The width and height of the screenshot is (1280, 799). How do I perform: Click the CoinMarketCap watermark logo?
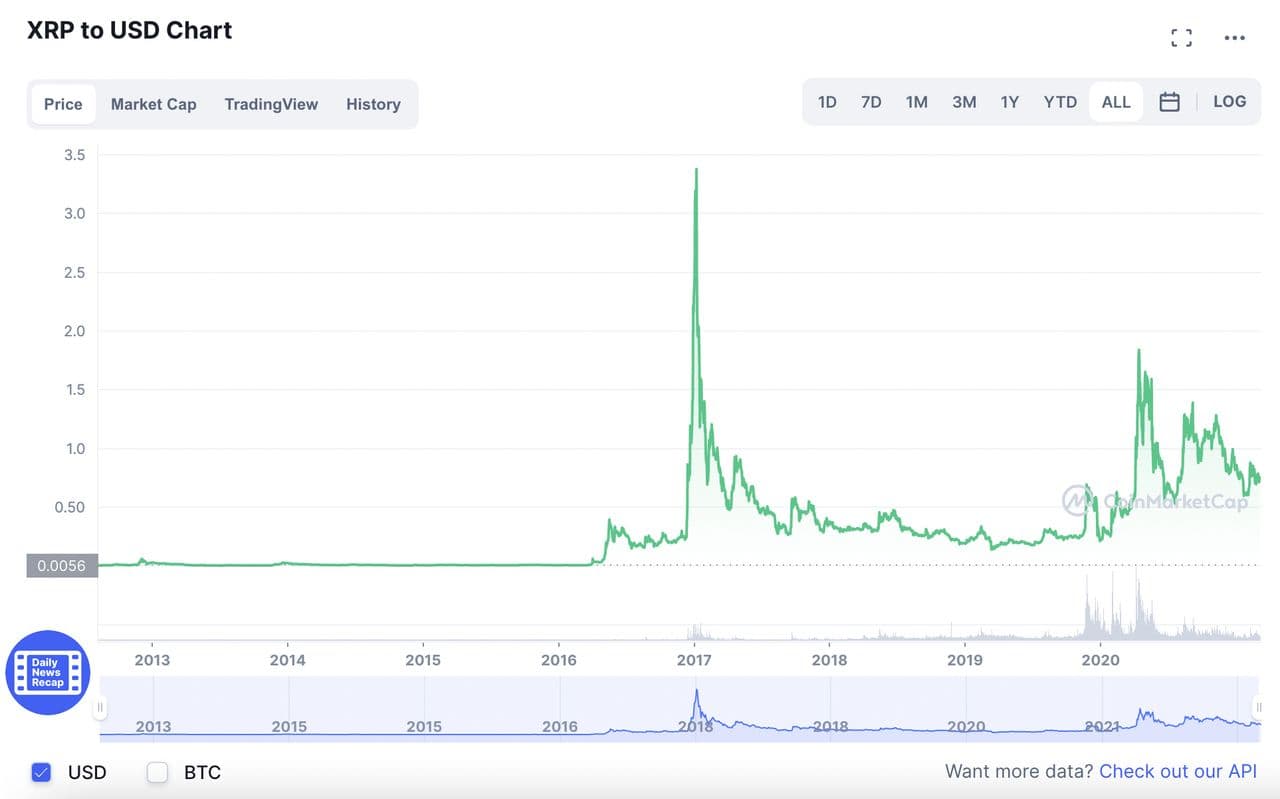(x=1155, y=500)
